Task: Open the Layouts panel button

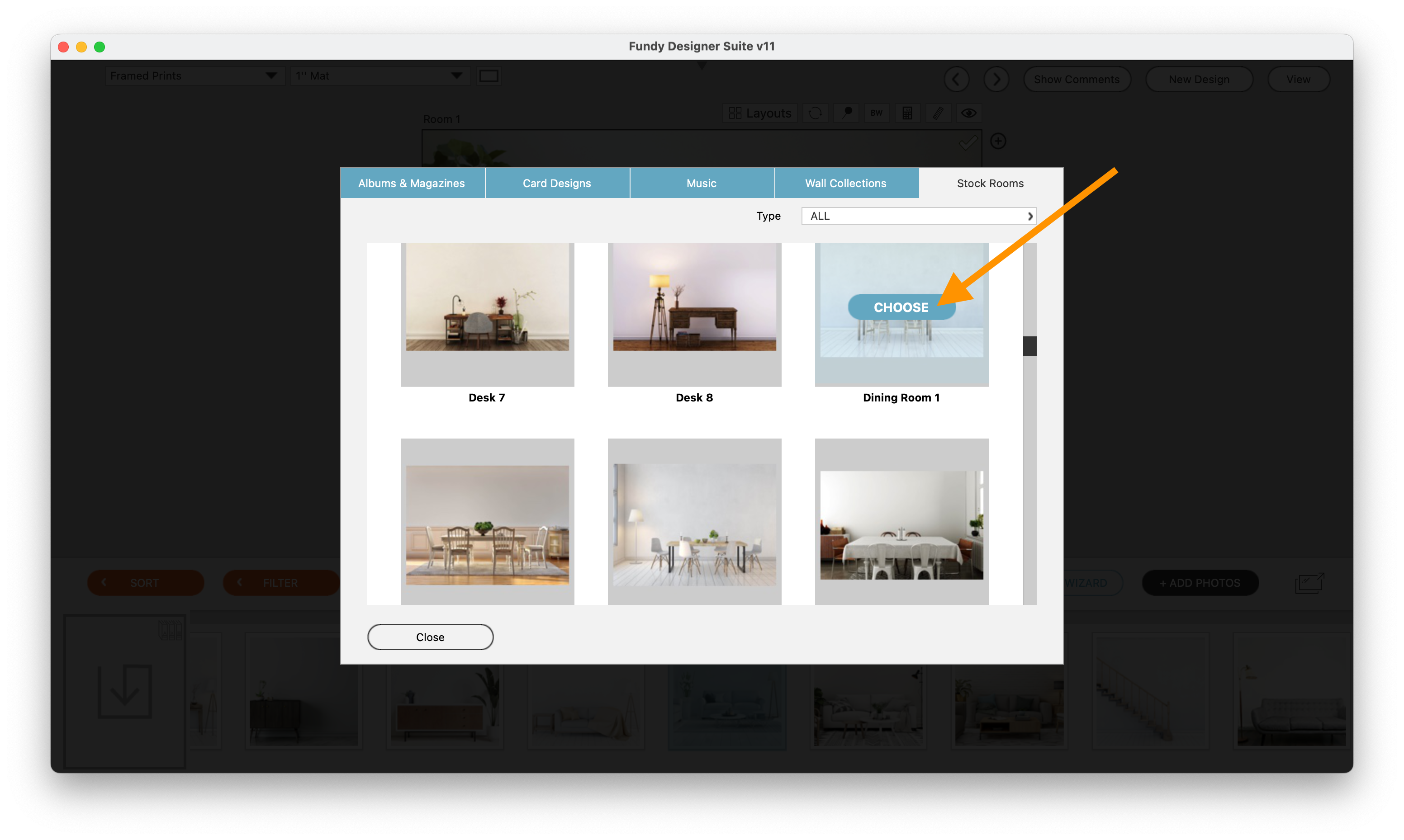Action: (760, 113)
